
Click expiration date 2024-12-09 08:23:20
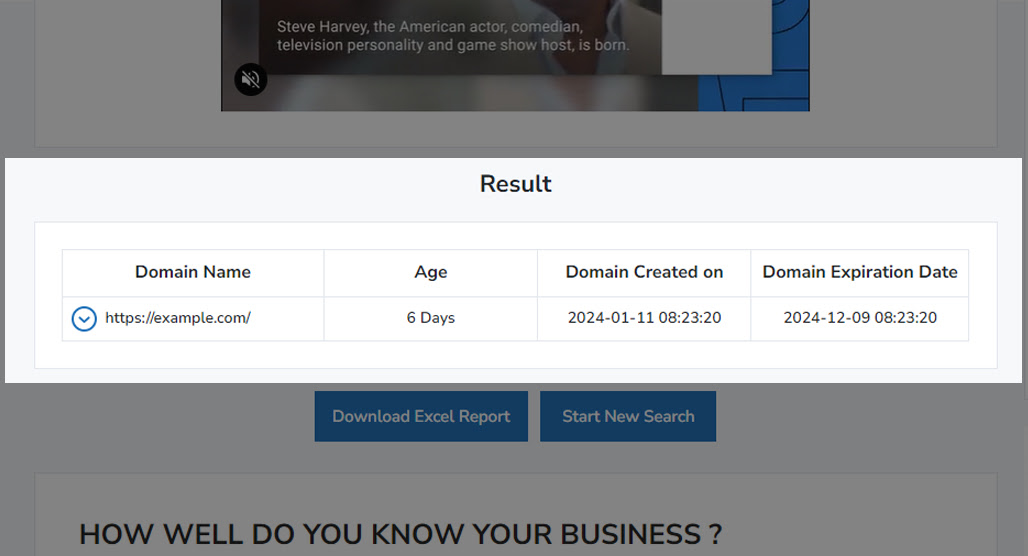tap(860, 318)
